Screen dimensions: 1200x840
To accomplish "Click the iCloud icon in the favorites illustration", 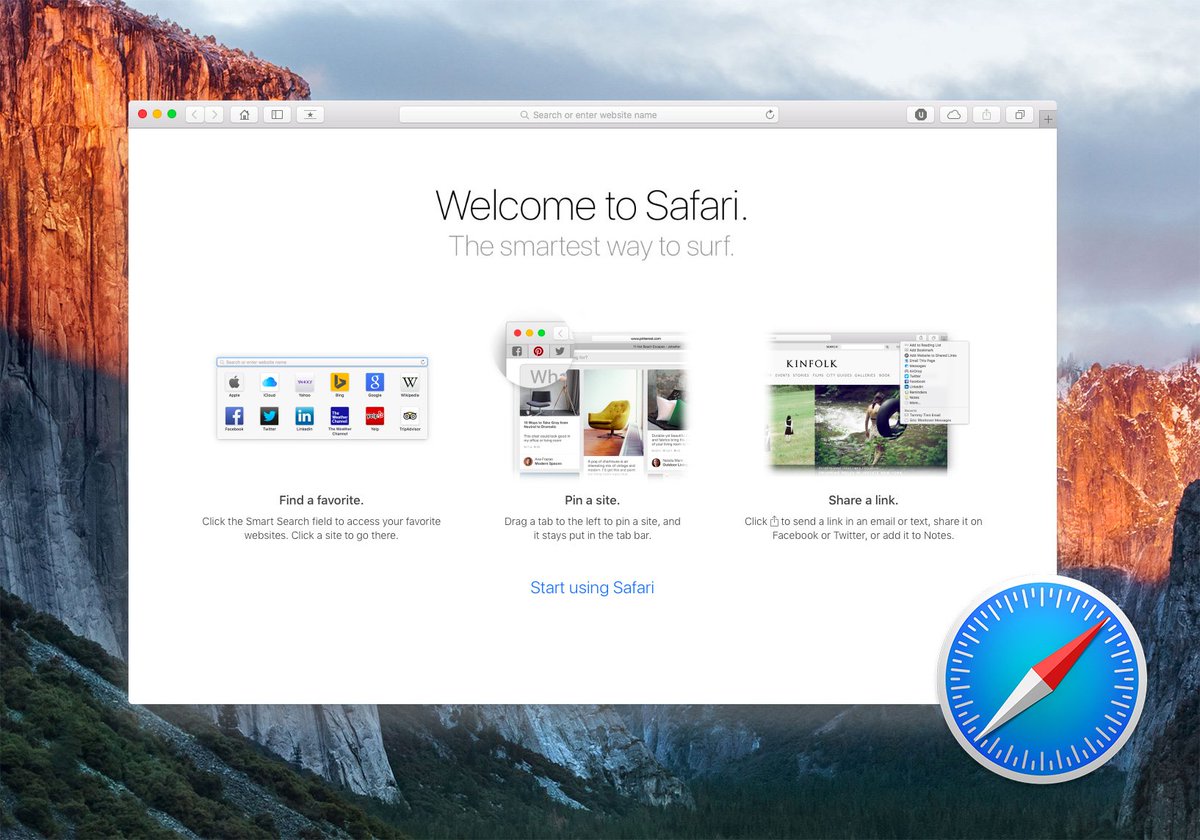I will point(269,382).
